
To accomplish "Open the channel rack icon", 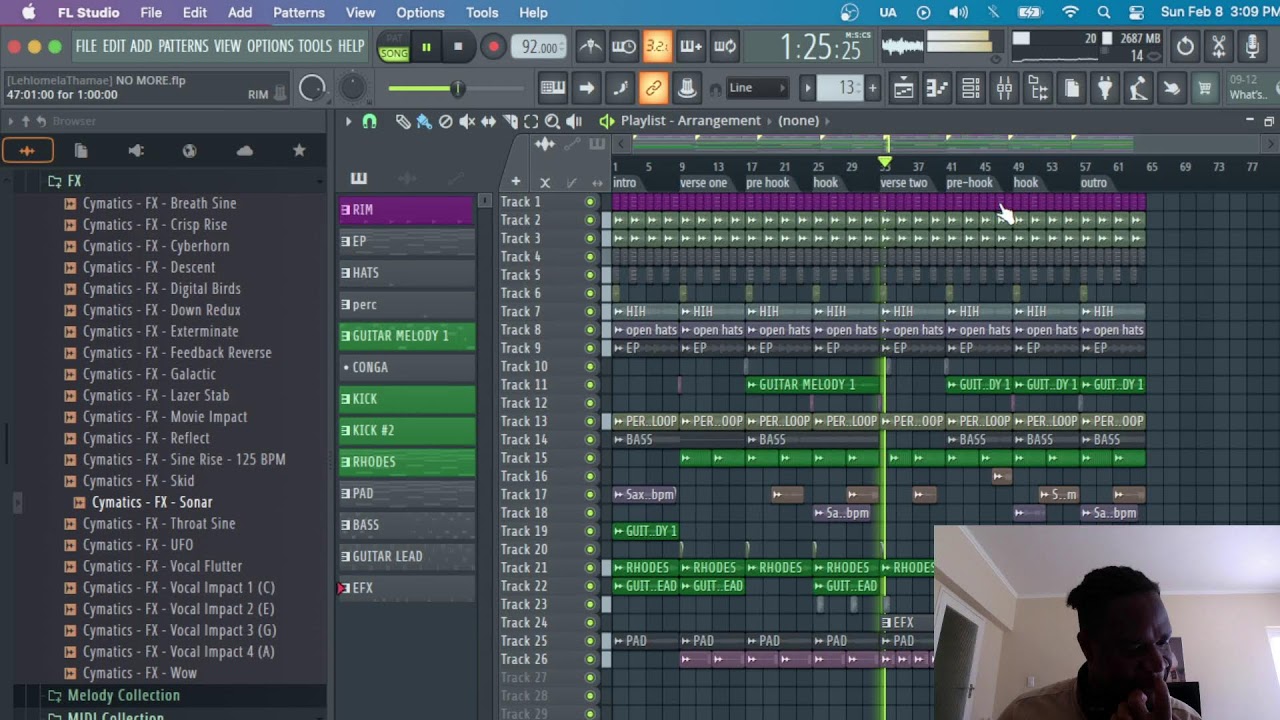I will [970, 88].
